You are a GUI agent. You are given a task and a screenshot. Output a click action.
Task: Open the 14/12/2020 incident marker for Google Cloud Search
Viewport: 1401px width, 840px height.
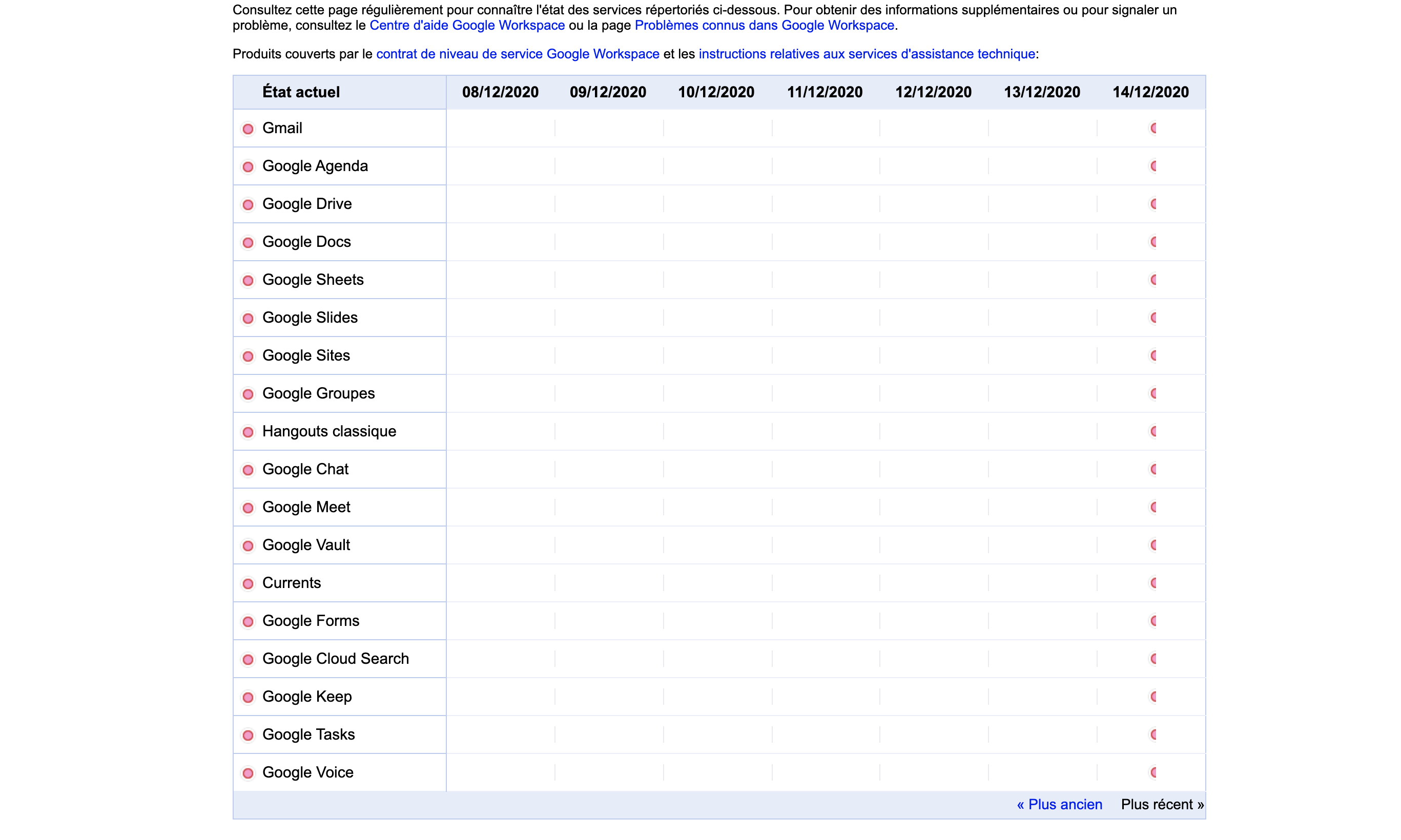[x=1152, y=659]
